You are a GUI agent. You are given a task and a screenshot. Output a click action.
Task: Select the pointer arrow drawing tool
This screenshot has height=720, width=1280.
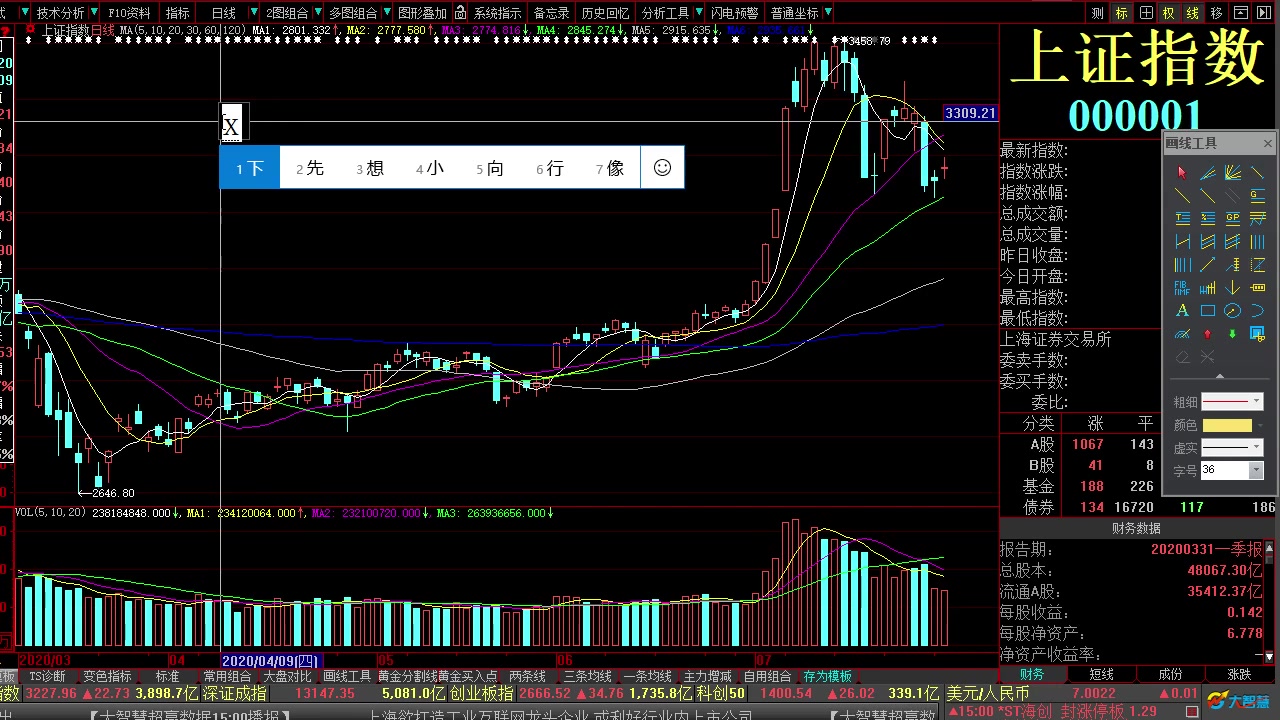[x=1182, y=173]
